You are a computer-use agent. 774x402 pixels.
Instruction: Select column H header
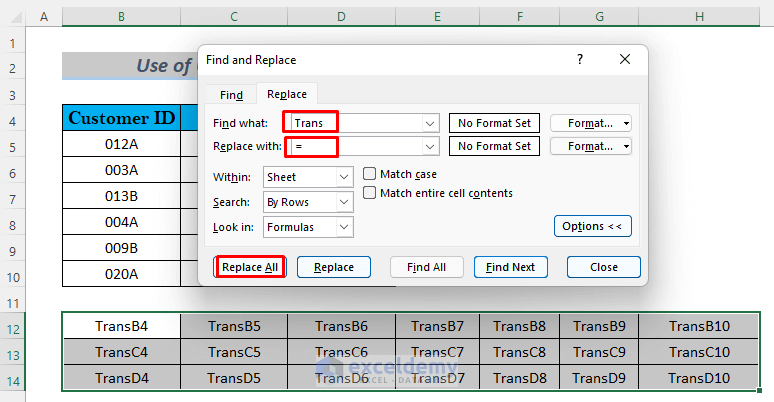(x=699, y=18)
